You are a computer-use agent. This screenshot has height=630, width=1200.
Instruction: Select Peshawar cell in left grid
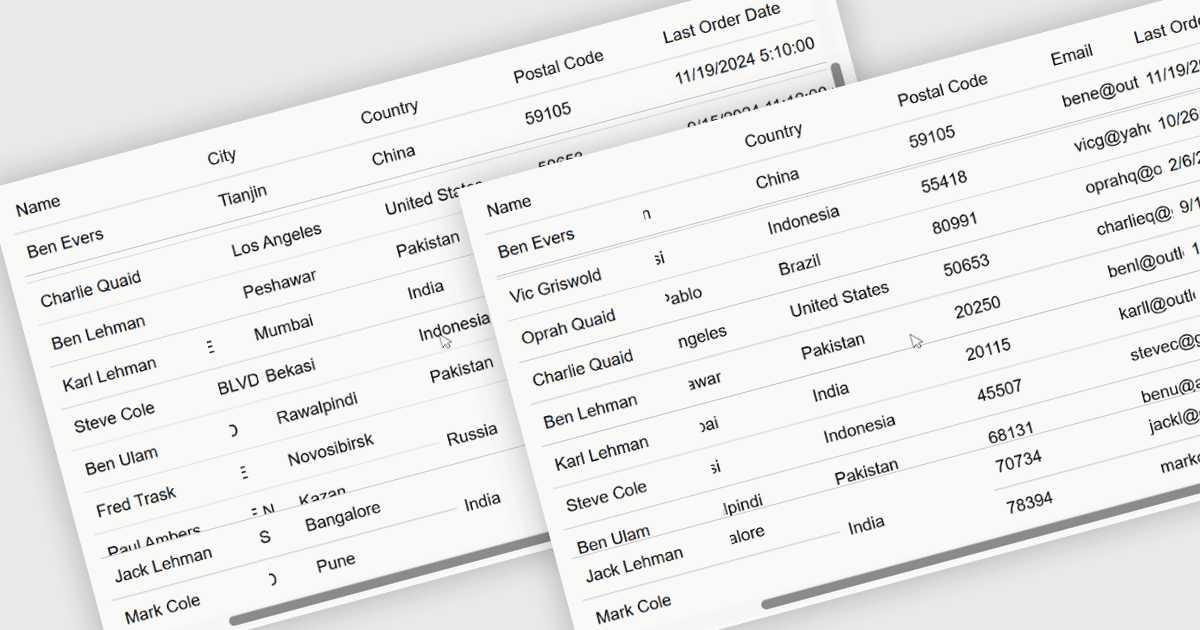279,284
